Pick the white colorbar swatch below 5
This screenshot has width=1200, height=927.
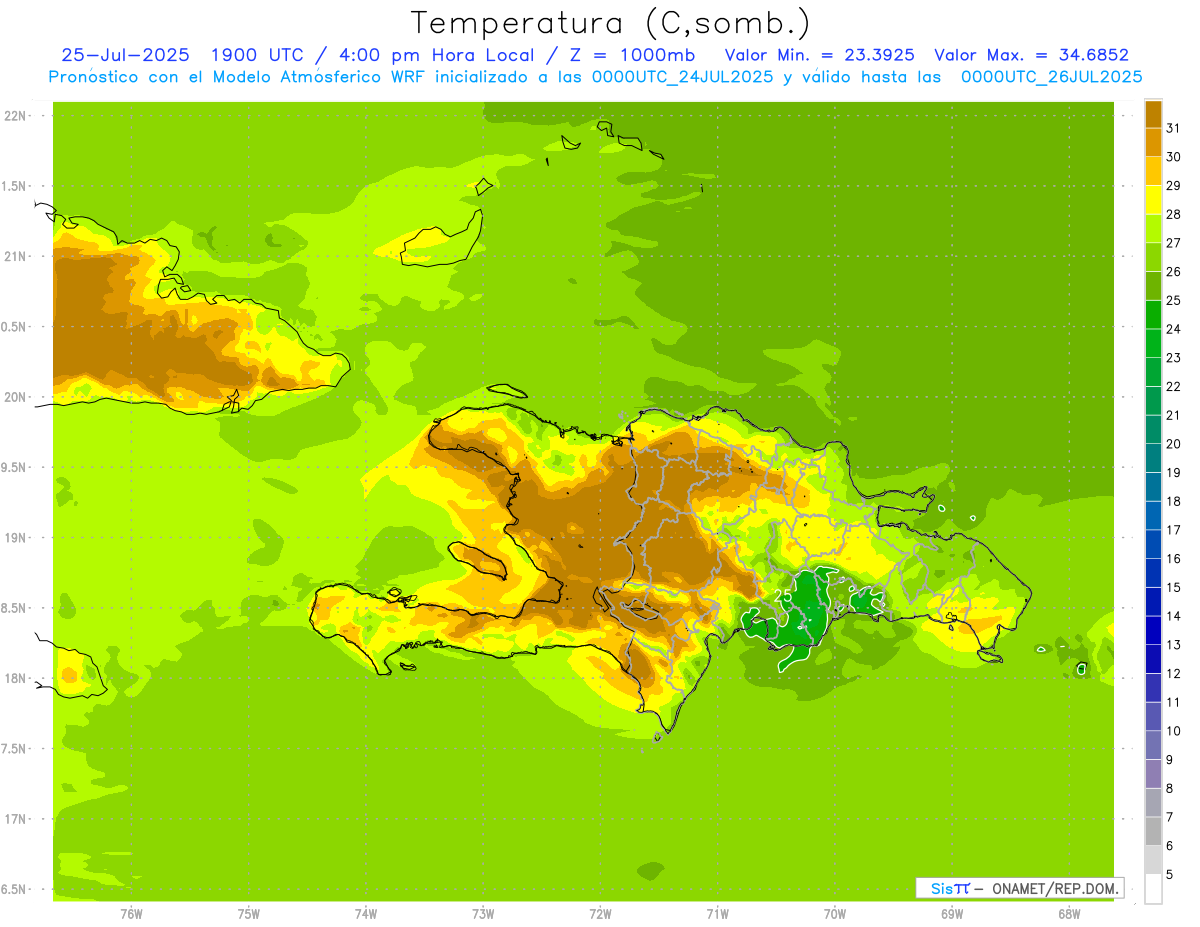[1153, 889]
